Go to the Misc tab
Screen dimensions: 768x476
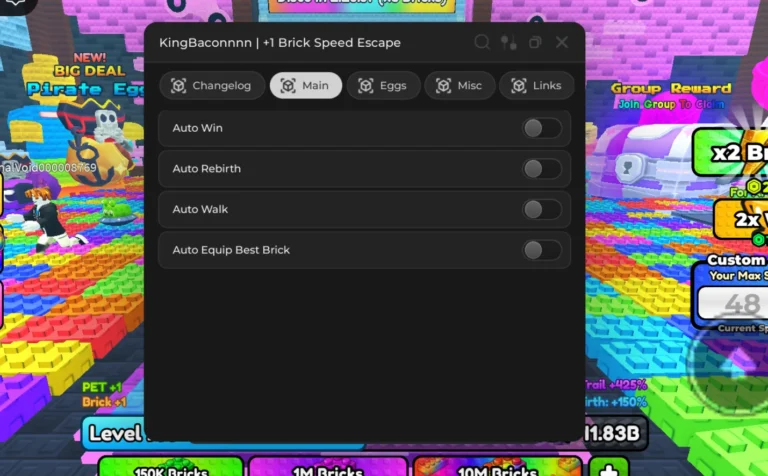pyautogui.click(x=459, y=86)
